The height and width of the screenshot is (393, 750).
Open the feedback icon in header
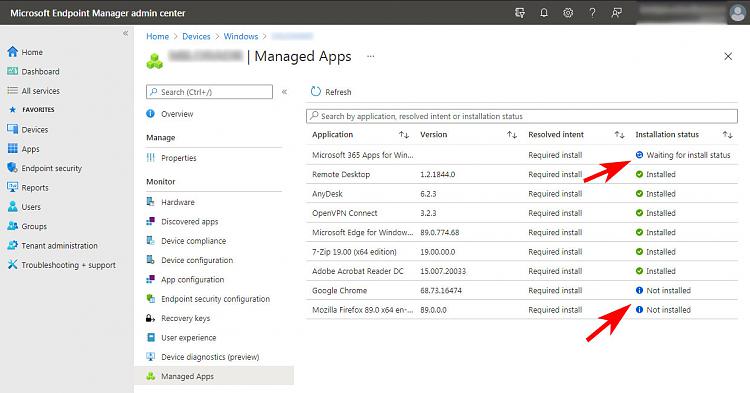point(617,13)
